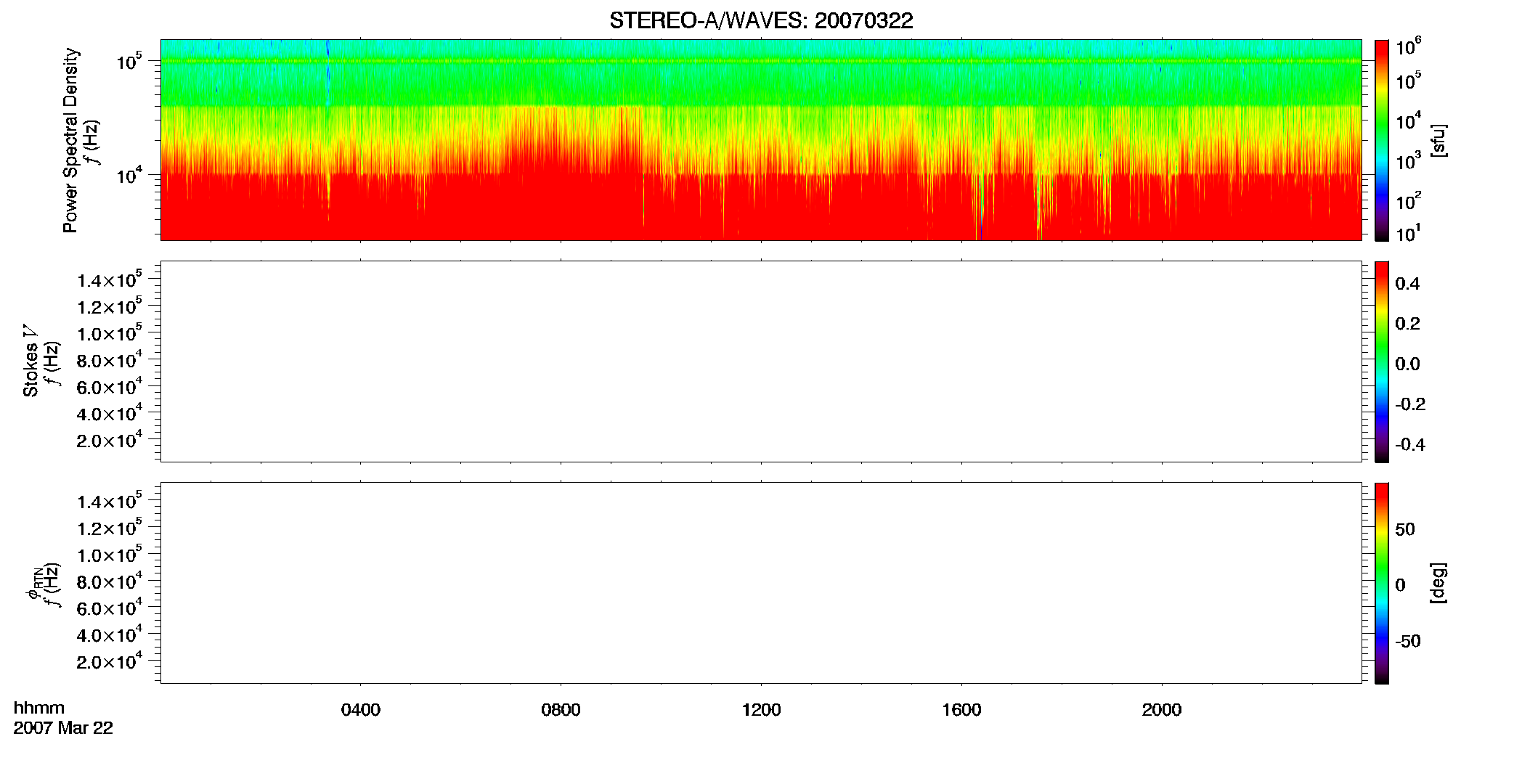Image resolution: width=1522 pixels, height=784 pixels.
Task: Click the "-50" label on the degree color bar
Action: click(x=1408, y=642)
